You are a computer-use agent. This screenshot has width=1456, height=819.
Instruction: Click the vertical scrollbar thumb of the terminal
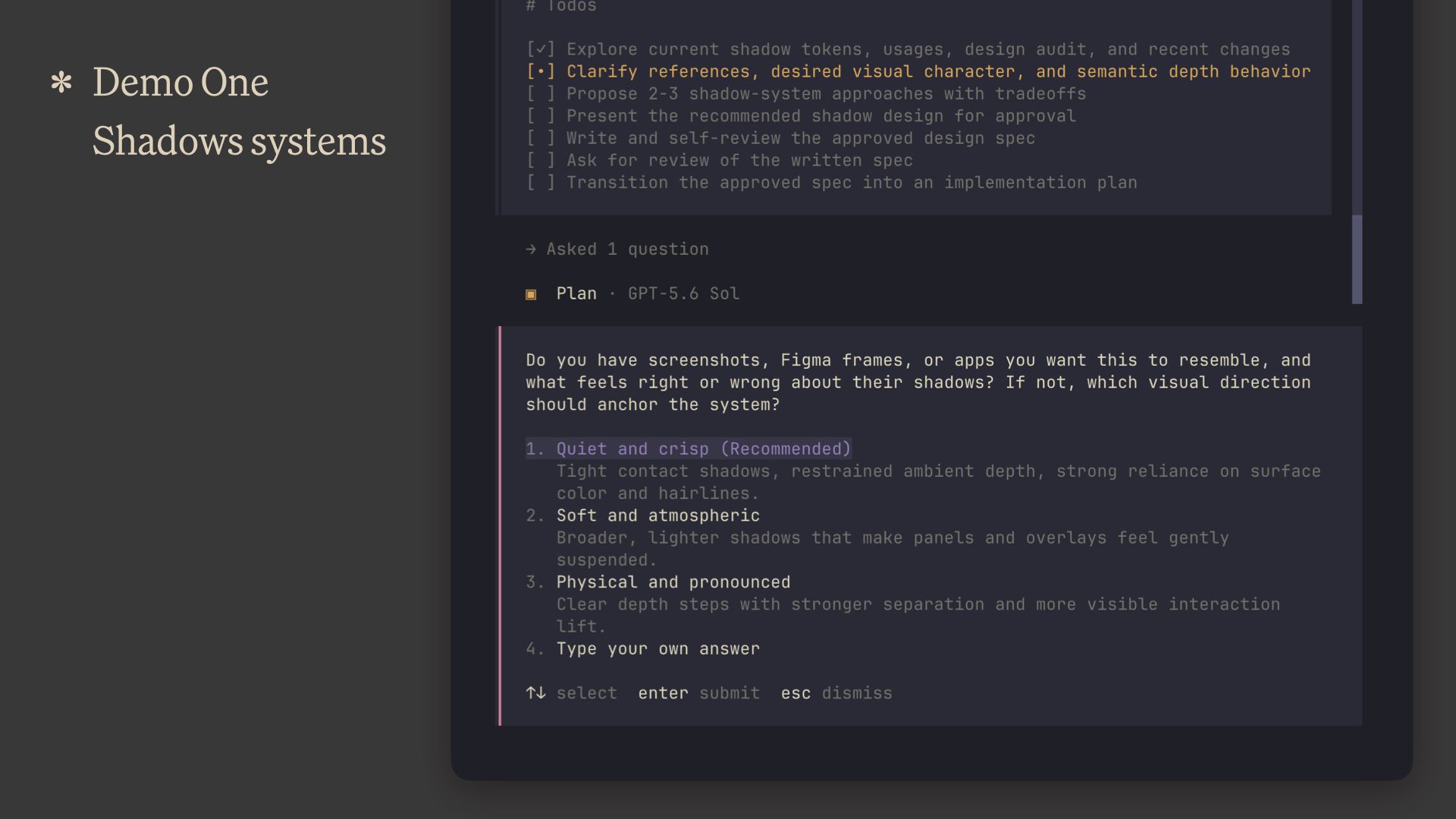point(1357,259)
